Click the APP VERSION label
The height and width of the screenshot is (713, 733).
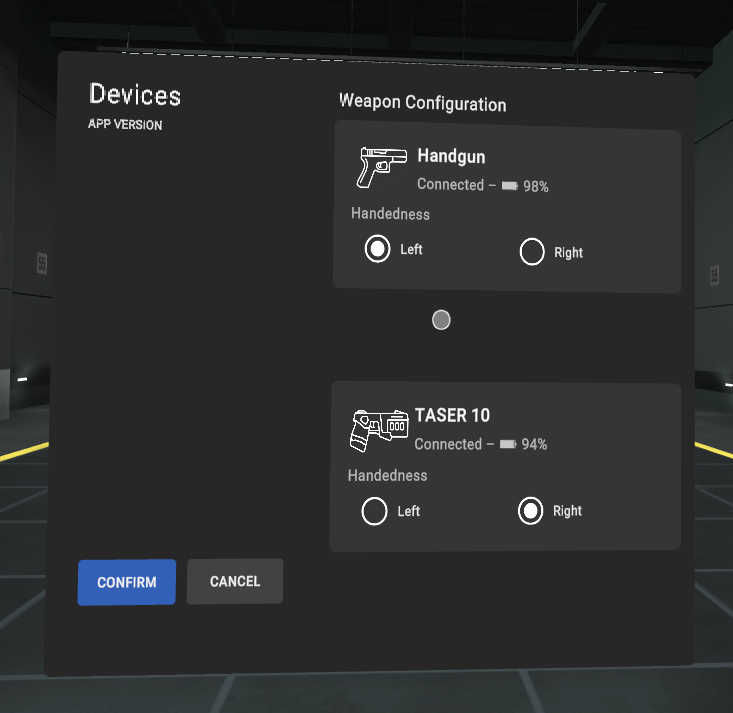(125, 125)
